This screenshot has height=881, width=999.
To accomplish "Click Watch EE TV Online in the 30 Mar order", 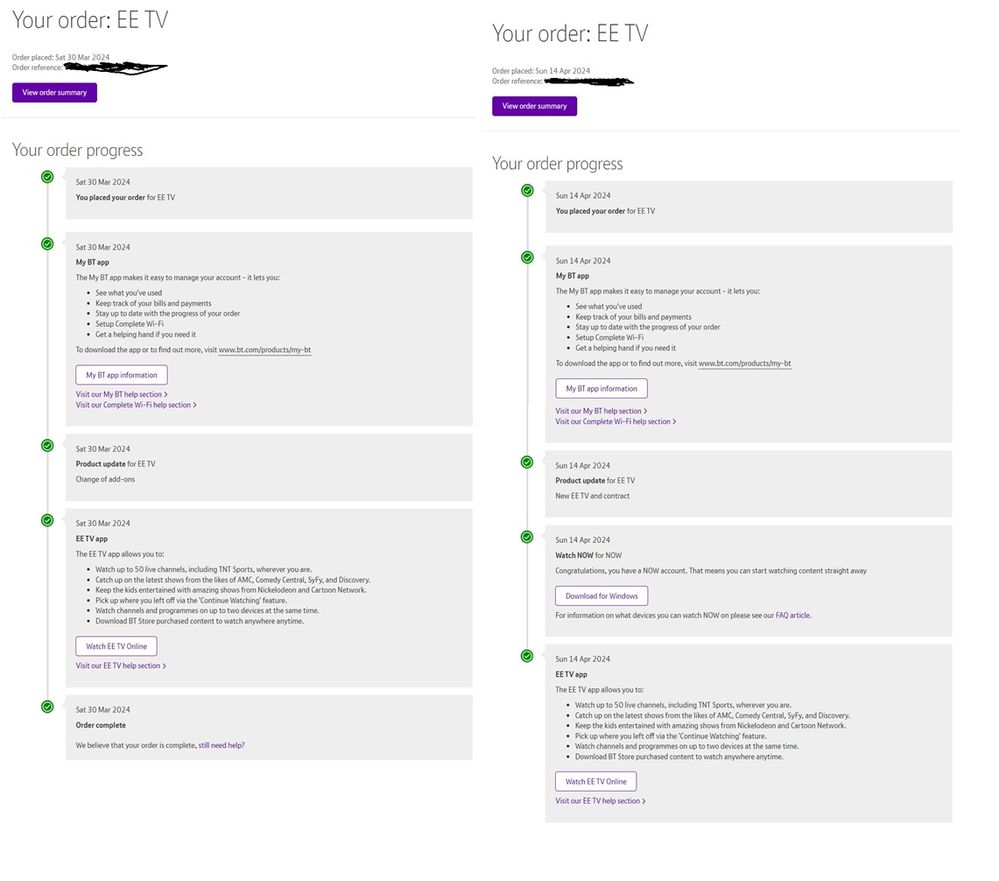I will (116, 647).
